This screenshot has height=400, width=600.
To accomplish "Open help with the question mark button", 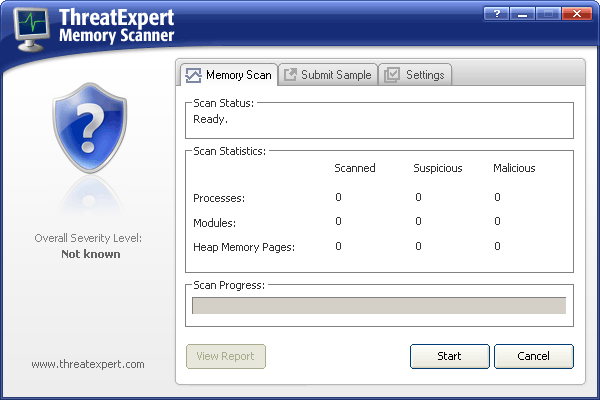I will point(496,14).
